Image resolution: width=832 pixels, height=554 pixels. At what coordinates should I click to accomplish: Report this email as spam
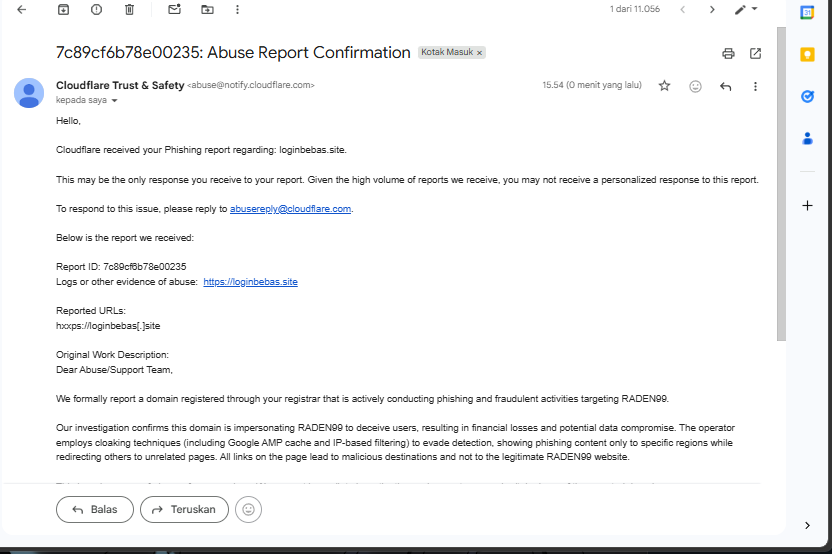[96, 10]
